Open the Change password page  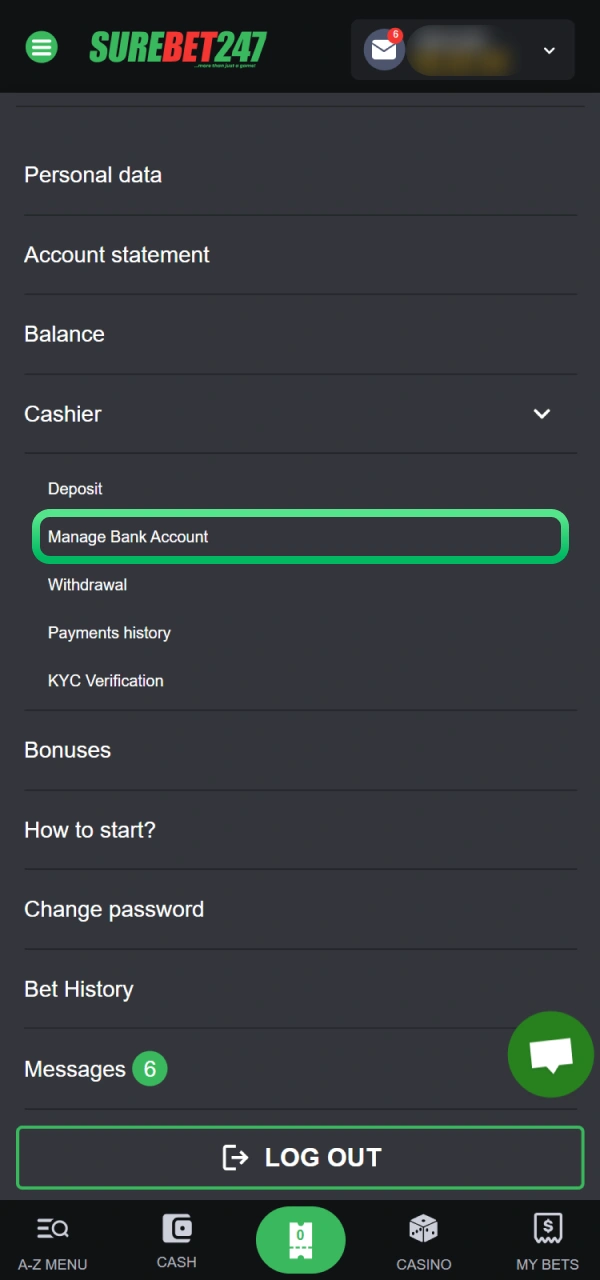point(114,909)
